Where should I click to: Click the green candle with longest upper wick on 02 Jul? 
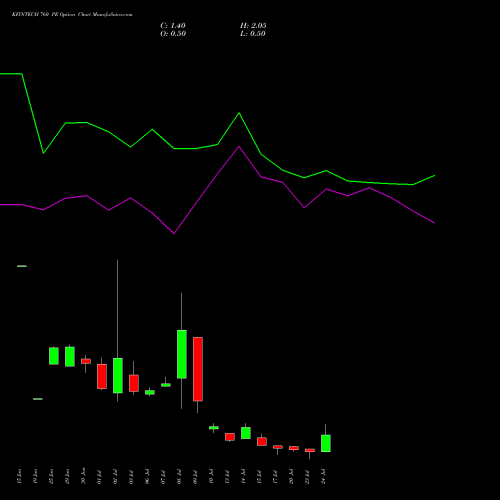(118, 376)
